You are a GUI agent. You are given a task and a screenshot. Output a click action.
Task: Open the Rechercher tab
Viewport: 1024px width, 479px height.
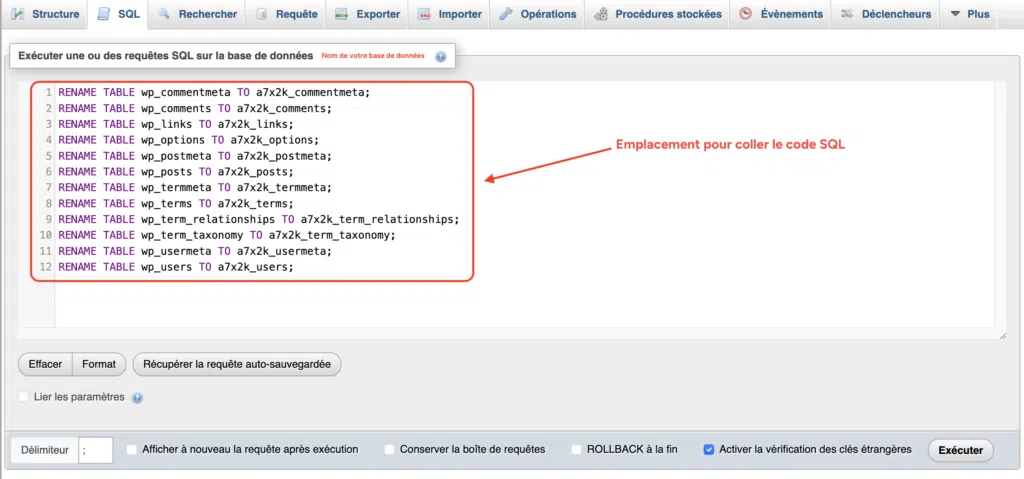pyautogui.click(x=198, y=14)
